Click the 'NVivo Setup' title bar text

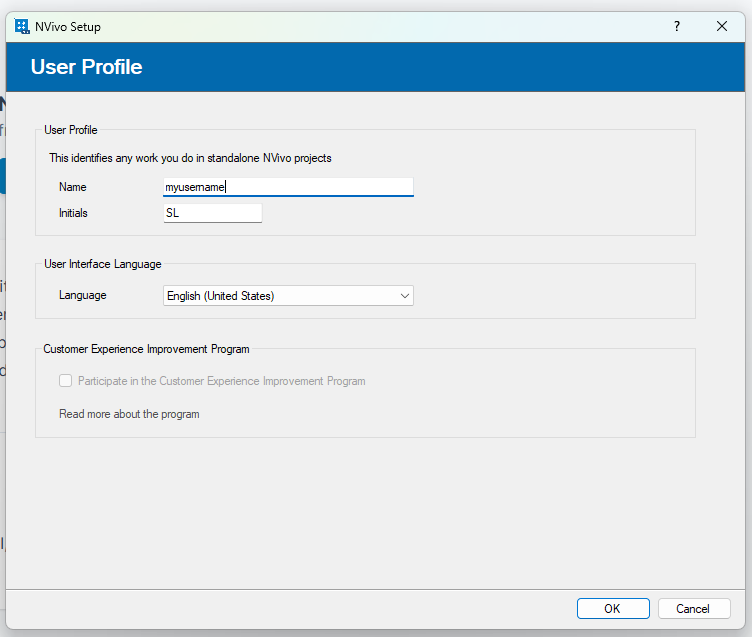(68, 27)
